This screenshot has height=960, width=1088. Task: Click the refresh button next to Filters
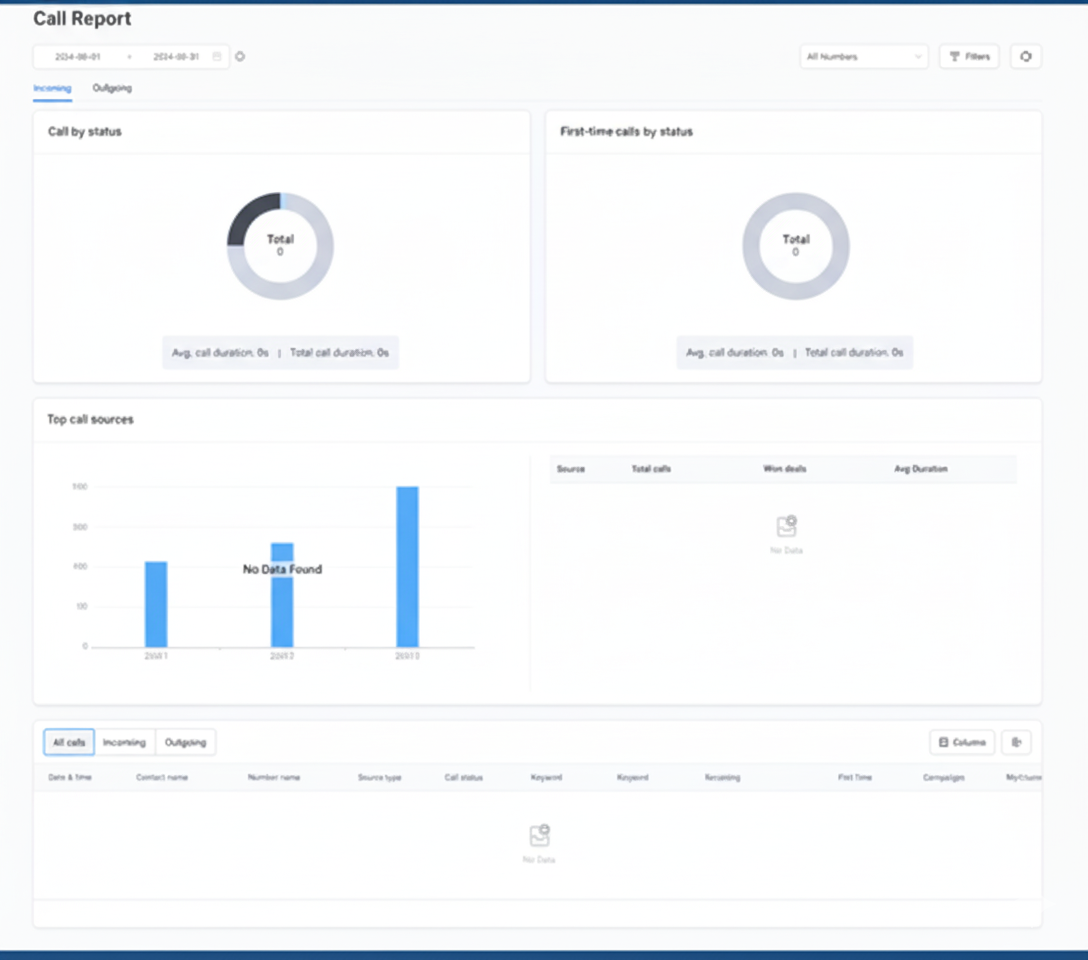point(1025,57)
